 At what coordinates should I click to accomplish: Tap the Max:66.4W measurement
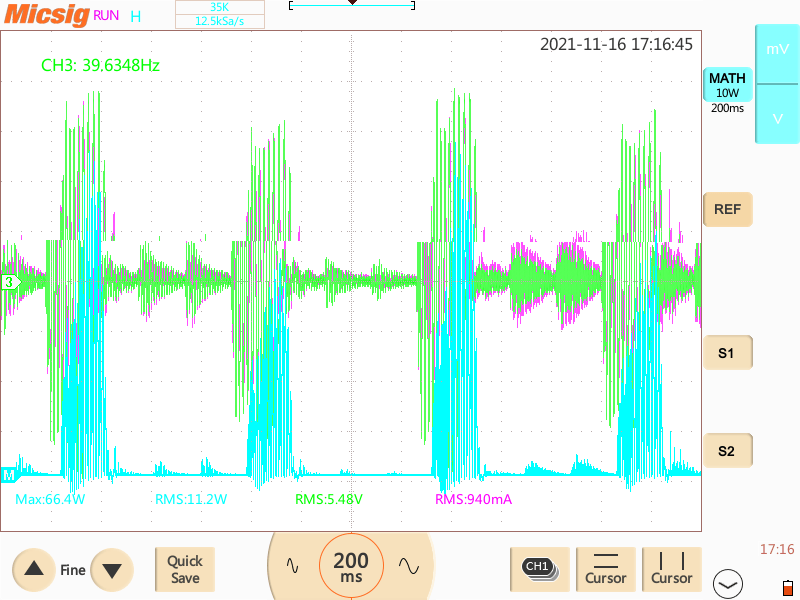tap(50, 499)
